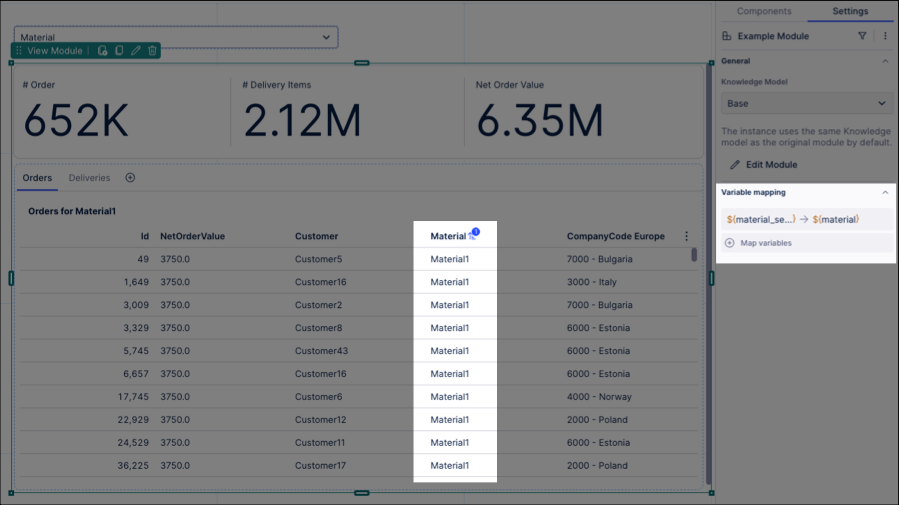Open the three-dot menu beside Example Module
This screenshot has height=505, width=899.
885,36
